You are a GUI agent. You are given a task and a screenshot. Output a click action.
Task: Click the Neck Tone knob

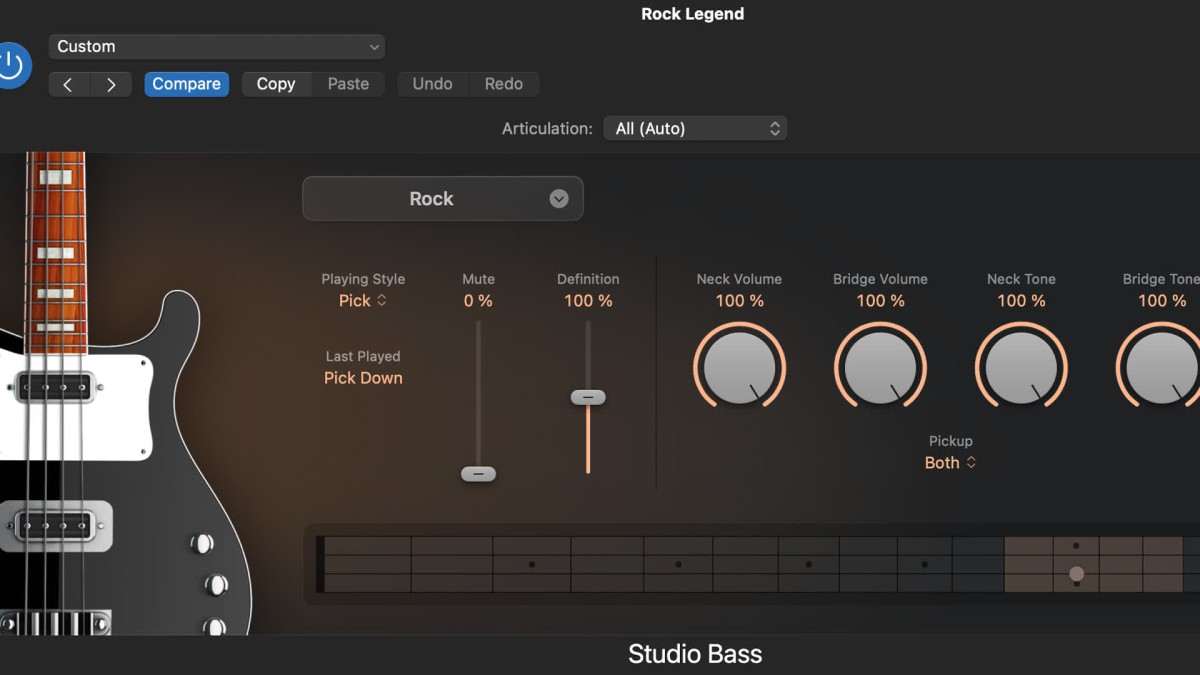(1021, 367)
